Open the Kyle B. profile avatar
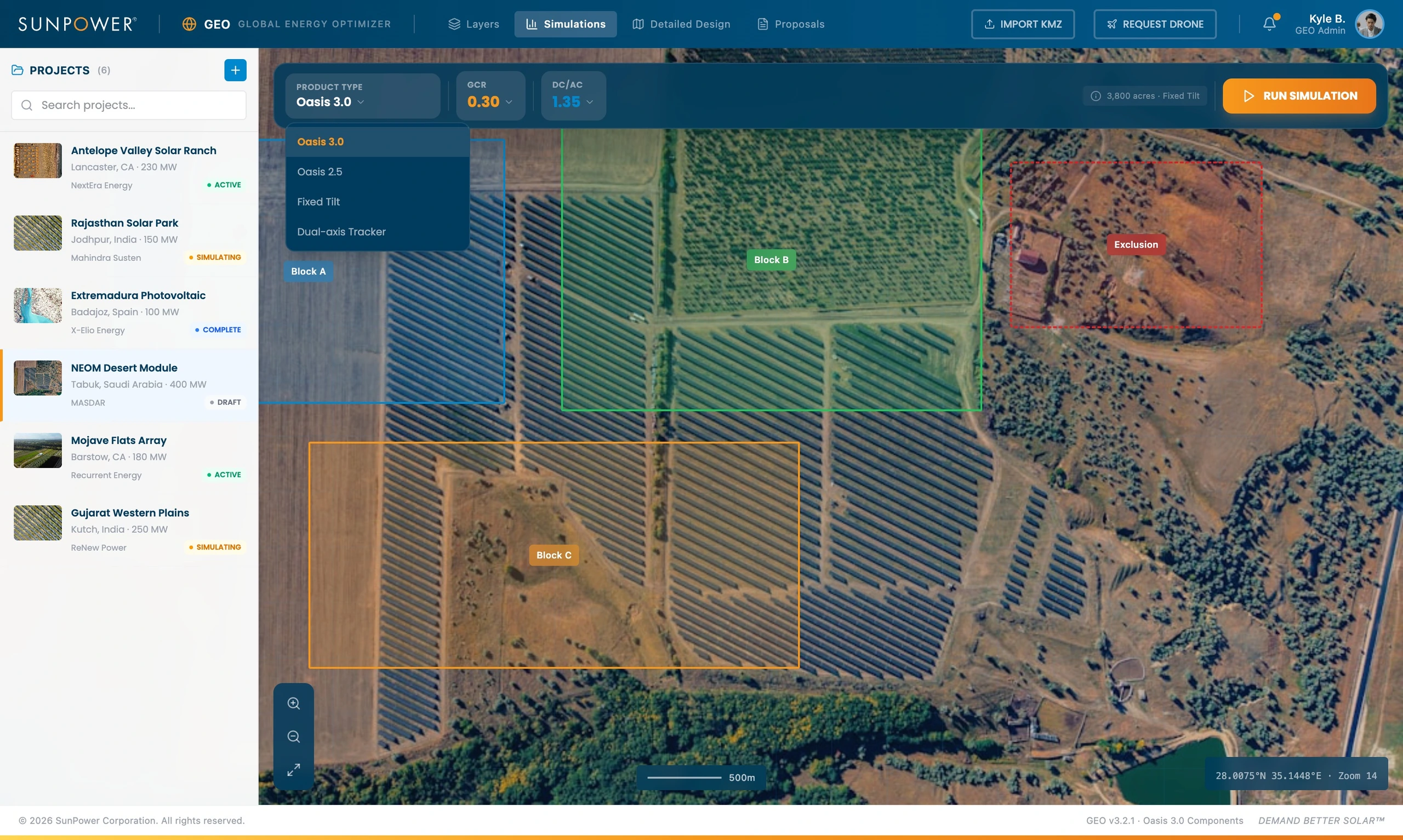 click(1369, 24)
